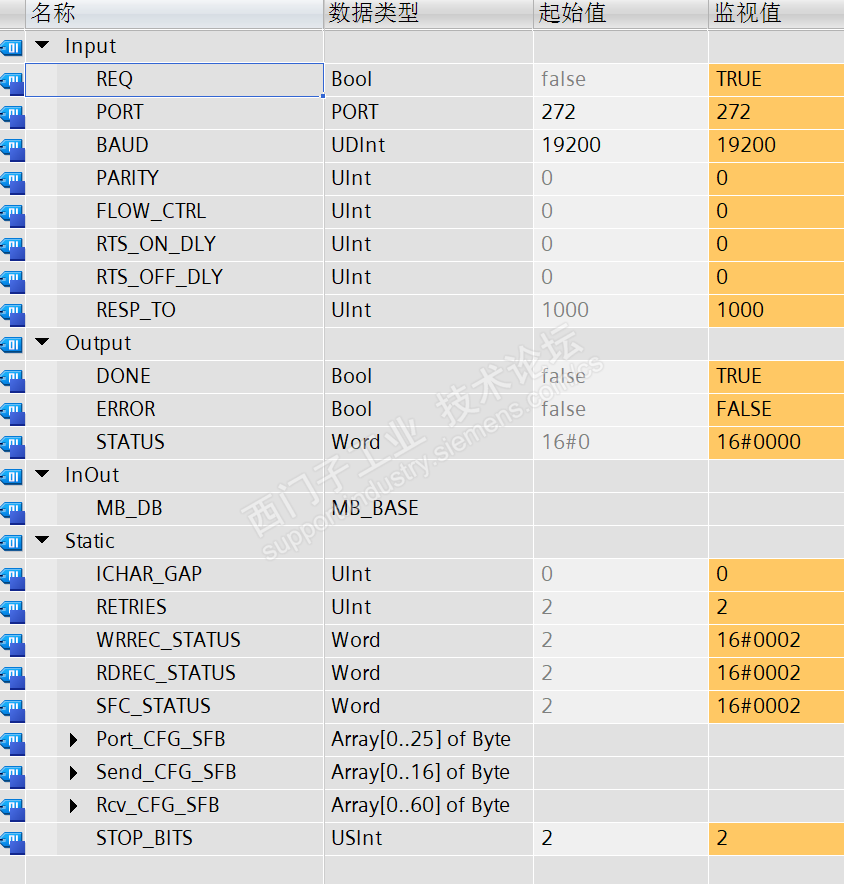844x884 pixels.
Task: Select the ICHAR_GAP name cell
Action: (x=174, y=574)
